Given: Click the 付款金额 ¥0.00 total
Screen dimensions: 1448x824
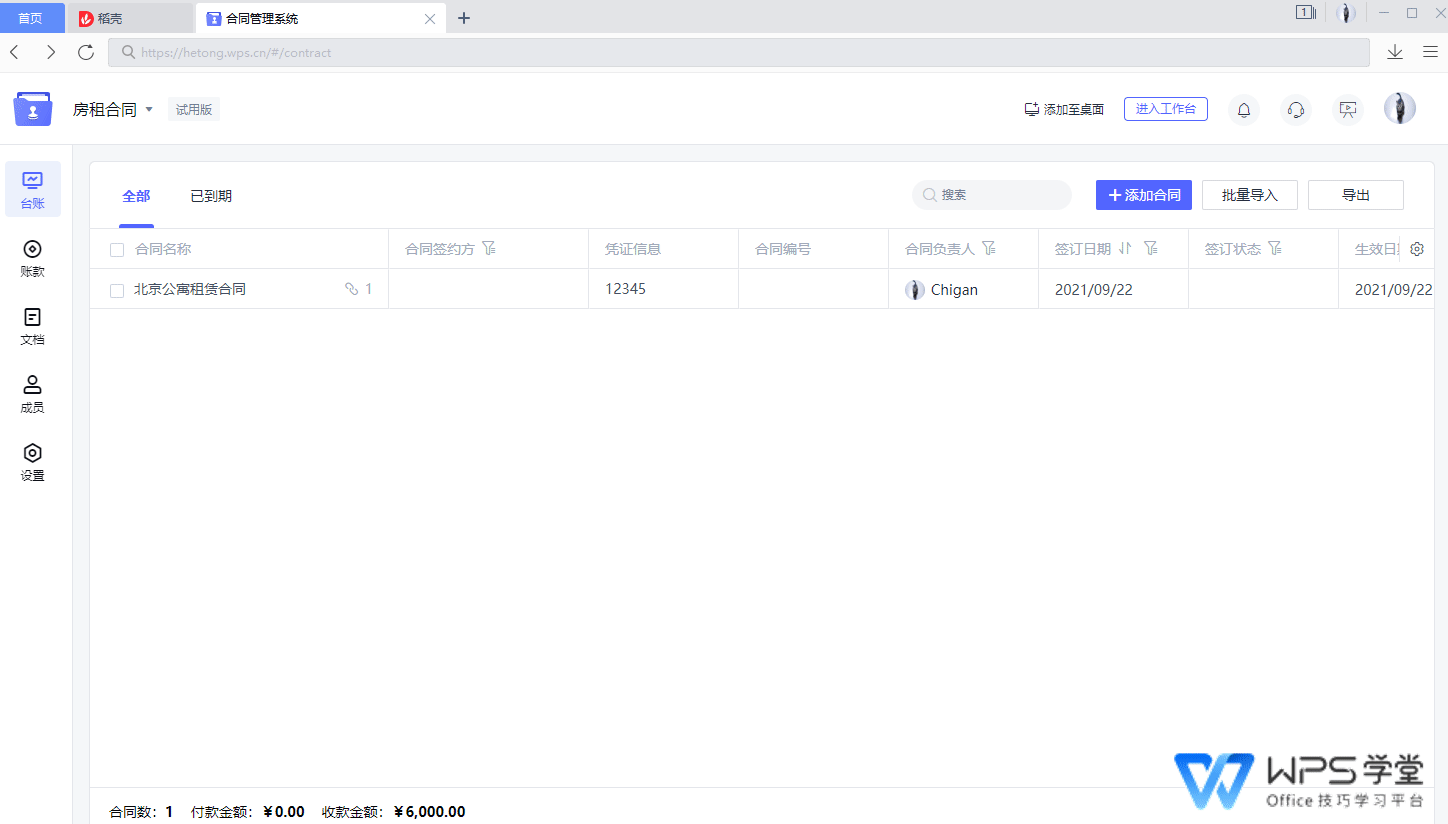Looking at the screenshot, I should pyautogui.click(x=248, y=812).
